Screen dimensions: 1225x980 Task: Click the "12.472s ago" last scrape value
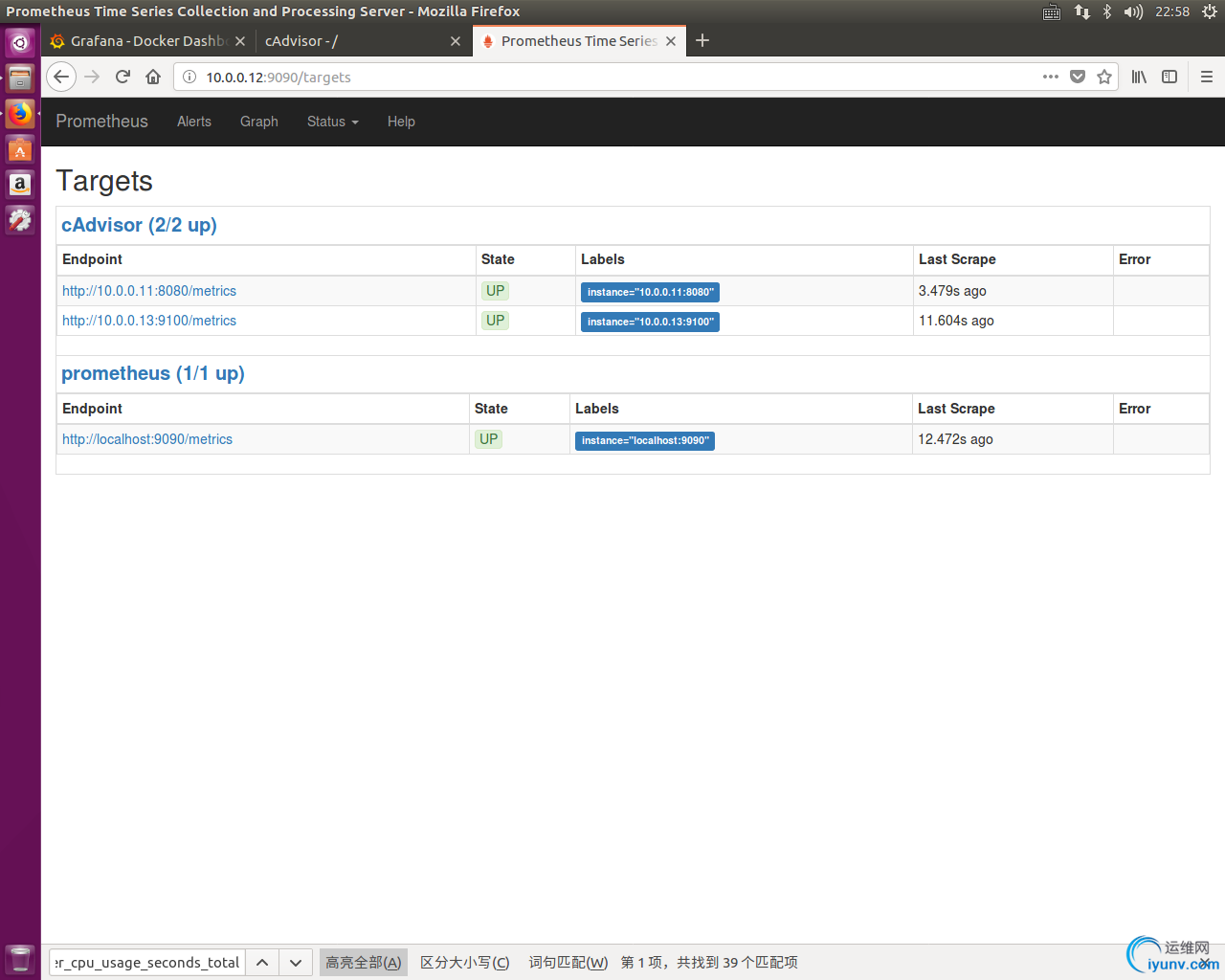[x=955, y=439]
